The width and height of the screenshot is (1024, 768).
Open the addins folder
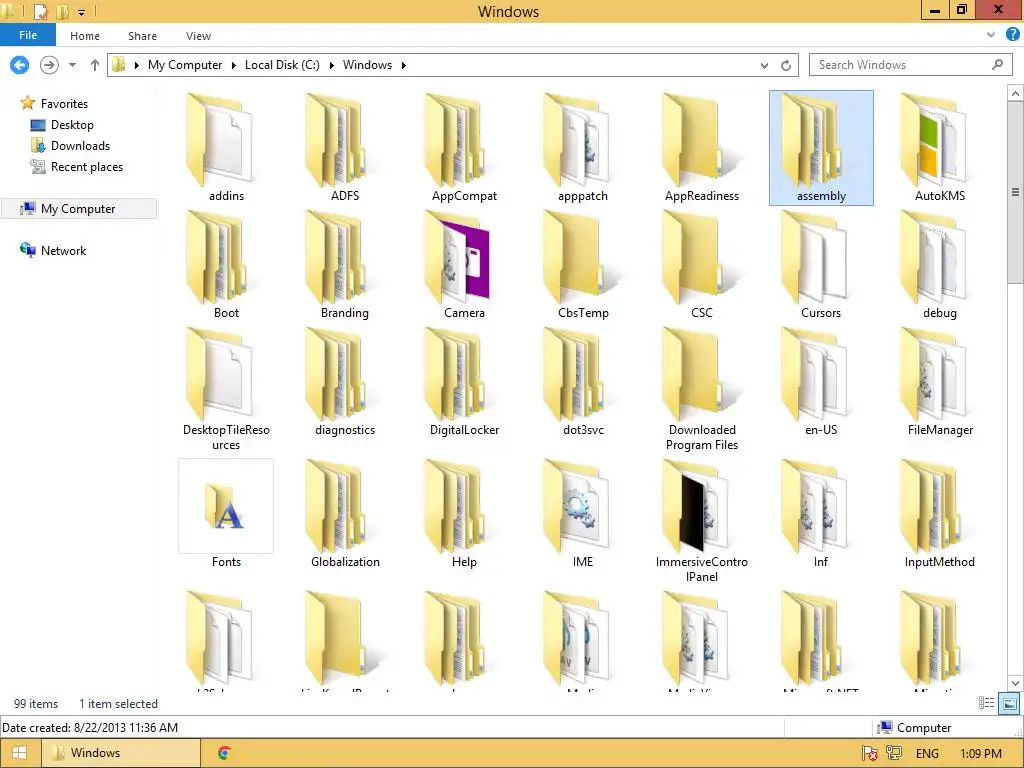(226, 148)
